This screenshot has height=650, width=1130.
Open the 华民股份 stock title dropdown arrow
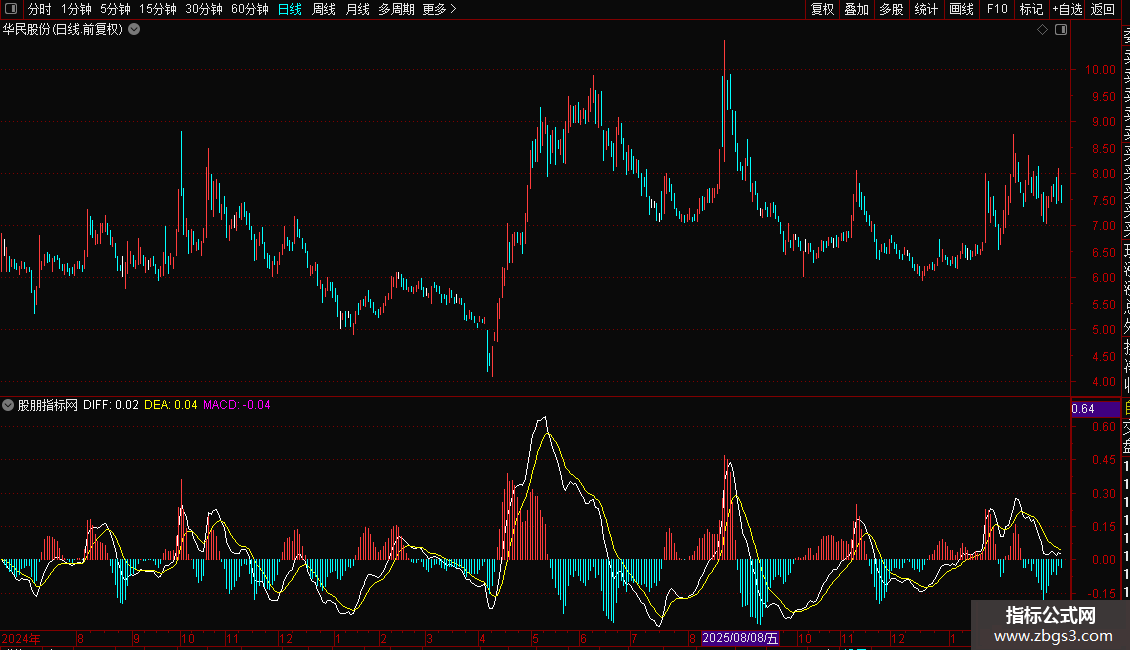tap(134, 30)
